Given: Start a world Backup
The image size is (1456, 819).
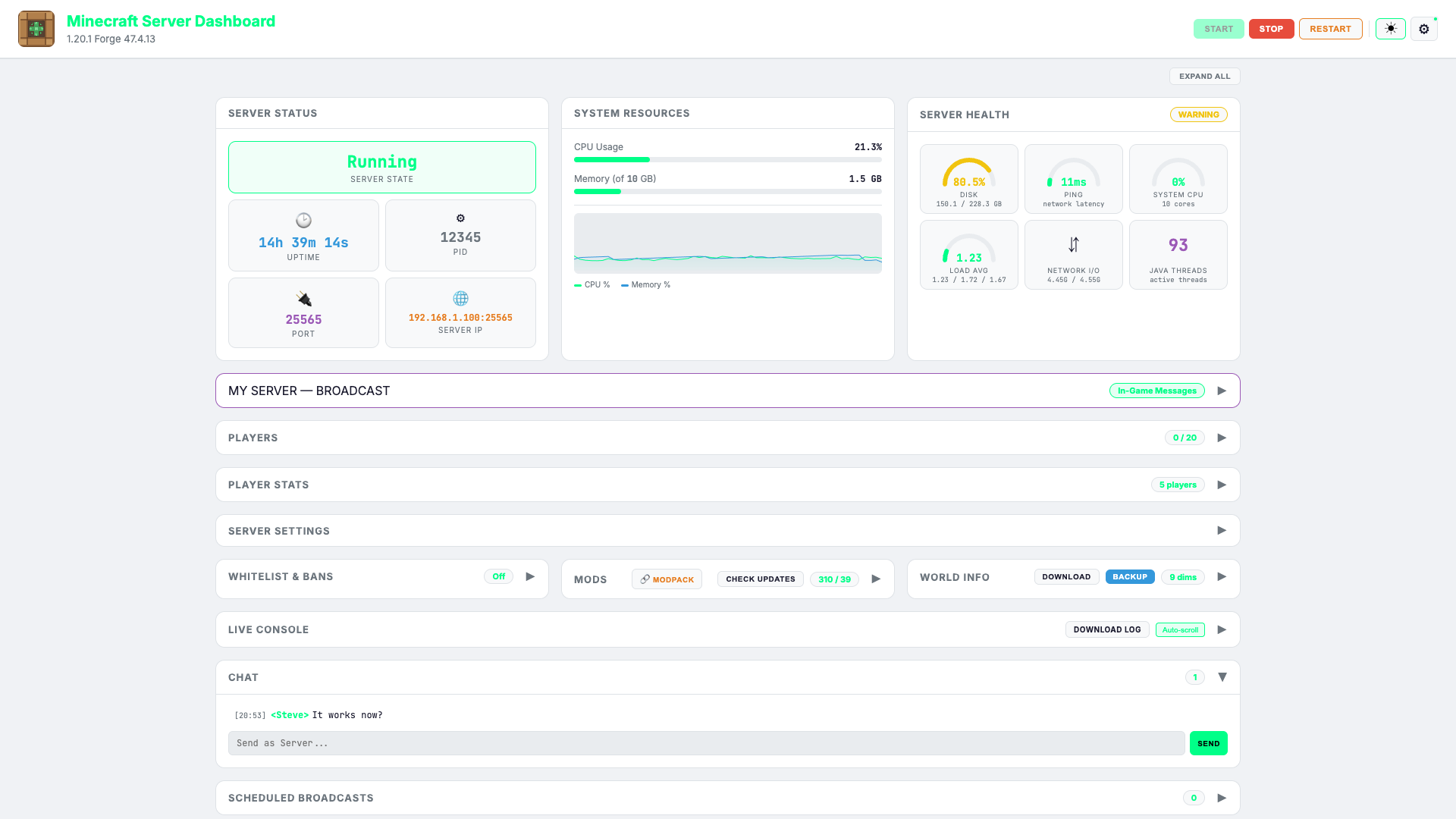Looking at the screenshot, I should [1130, 576].
